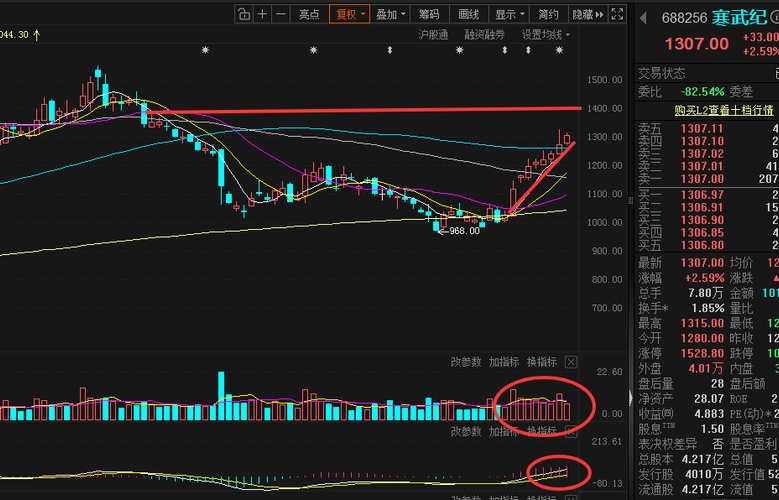Click the 1400.00 price axis label
779x500 pixels.
pos(605,108)
